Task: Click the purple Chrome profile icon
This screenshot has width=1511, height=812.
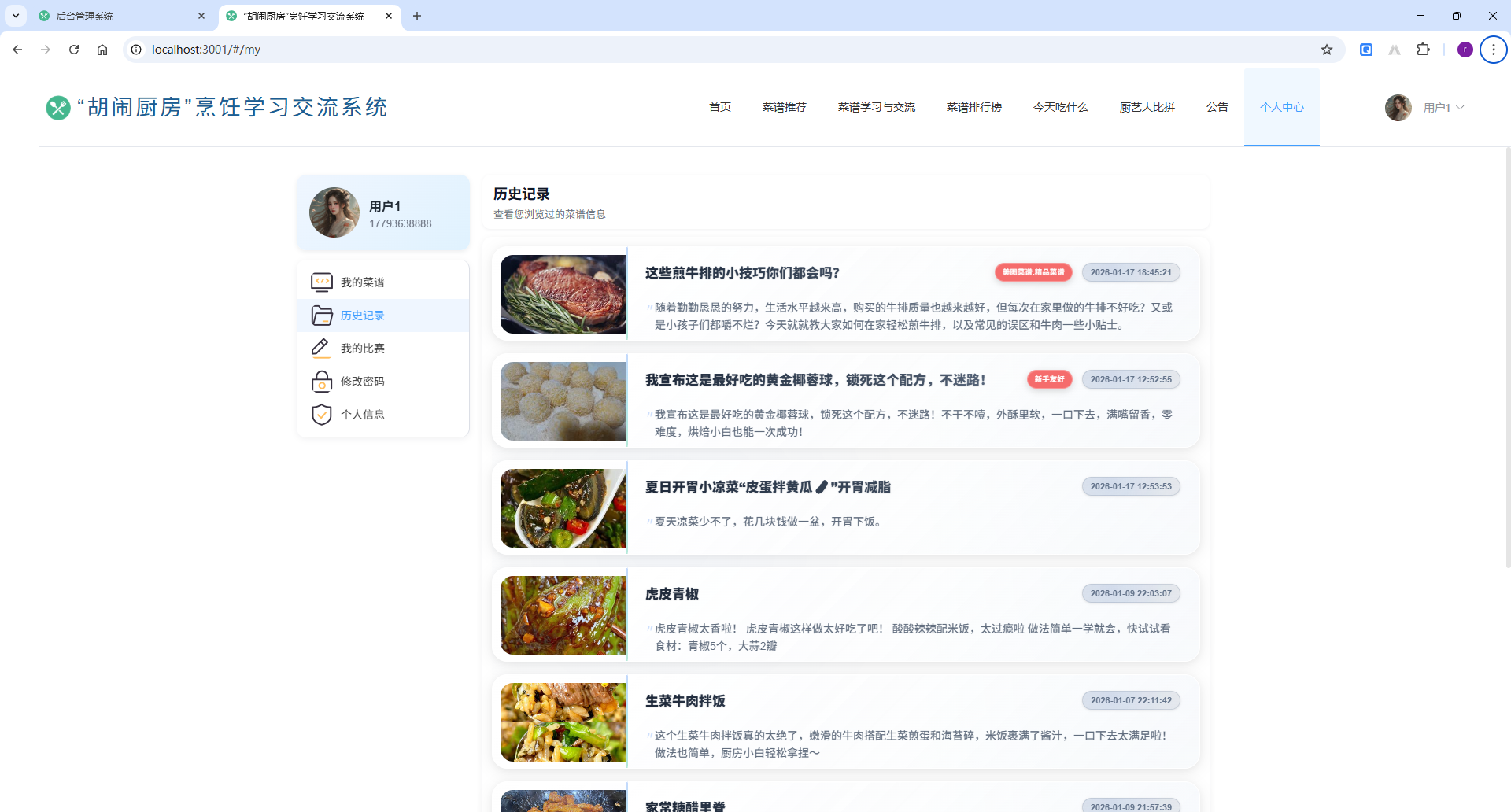Action: 1465,50
